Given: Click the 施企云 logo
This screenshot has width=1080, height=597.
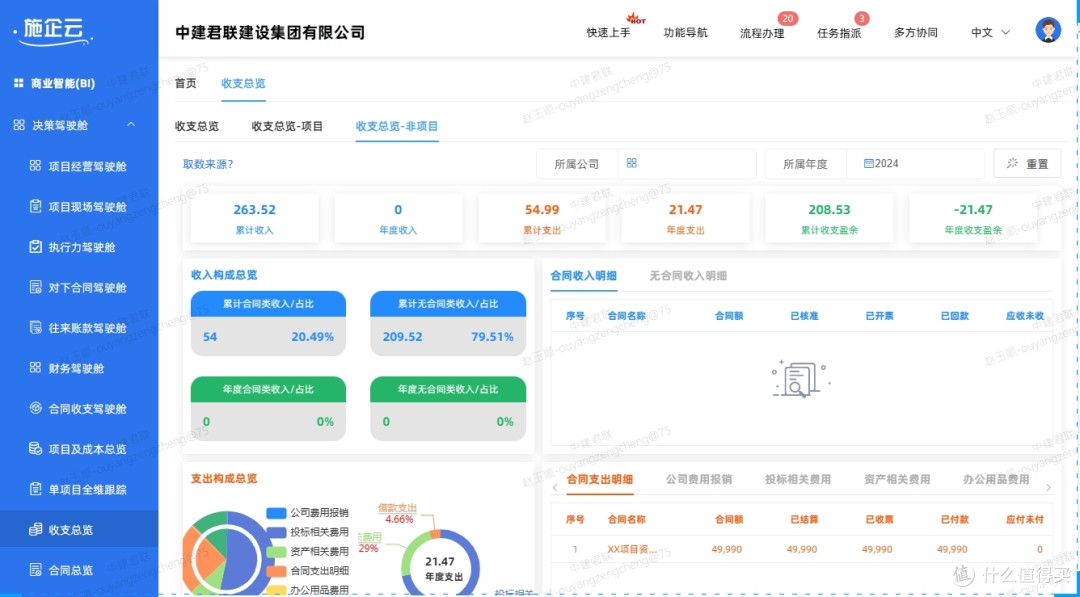Looking at the screenshot, I should click(52, 31).
